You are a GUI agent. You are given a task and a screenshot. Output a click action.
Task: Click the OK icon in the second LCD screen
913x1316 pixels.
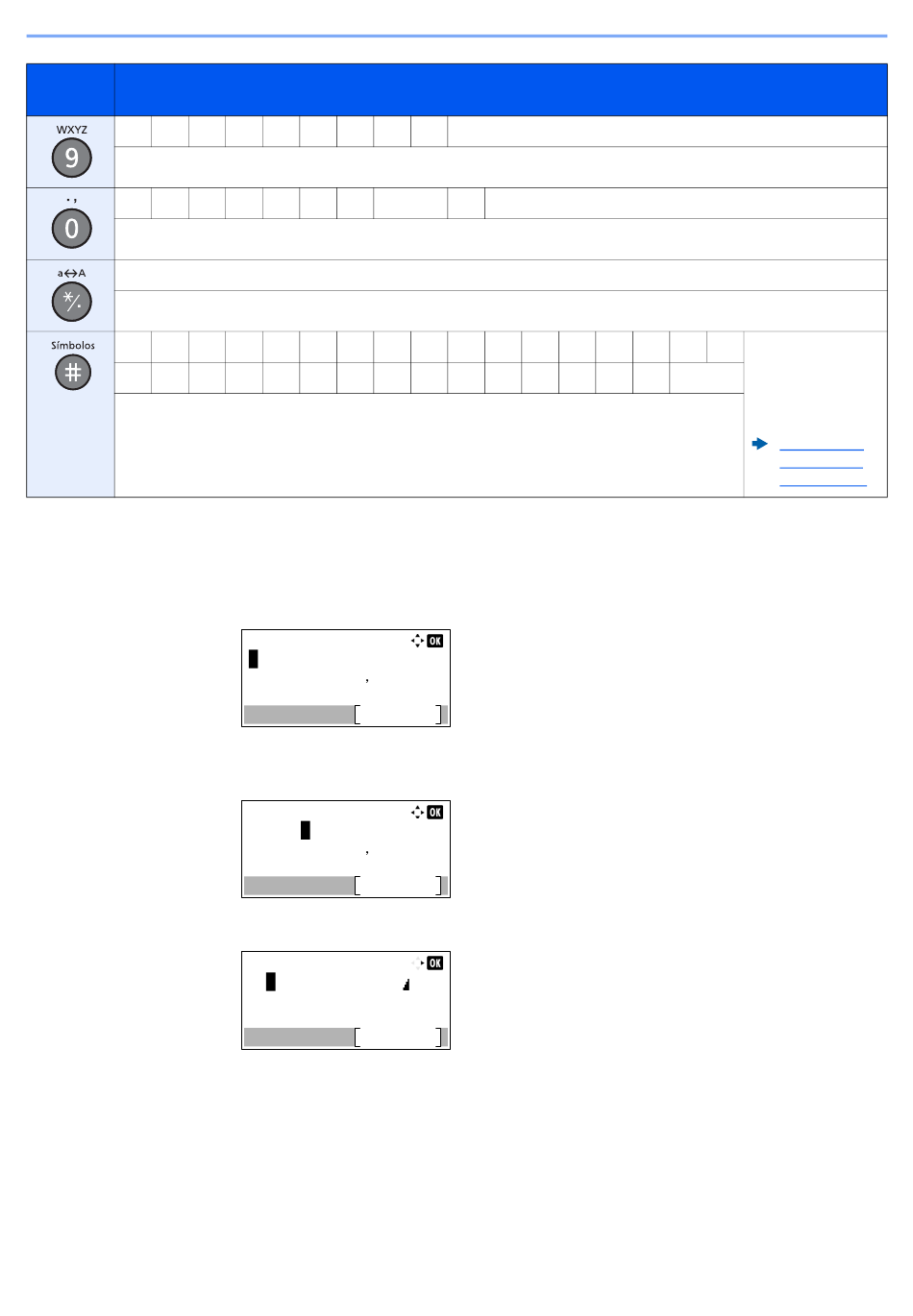click(x=435, y=812)
